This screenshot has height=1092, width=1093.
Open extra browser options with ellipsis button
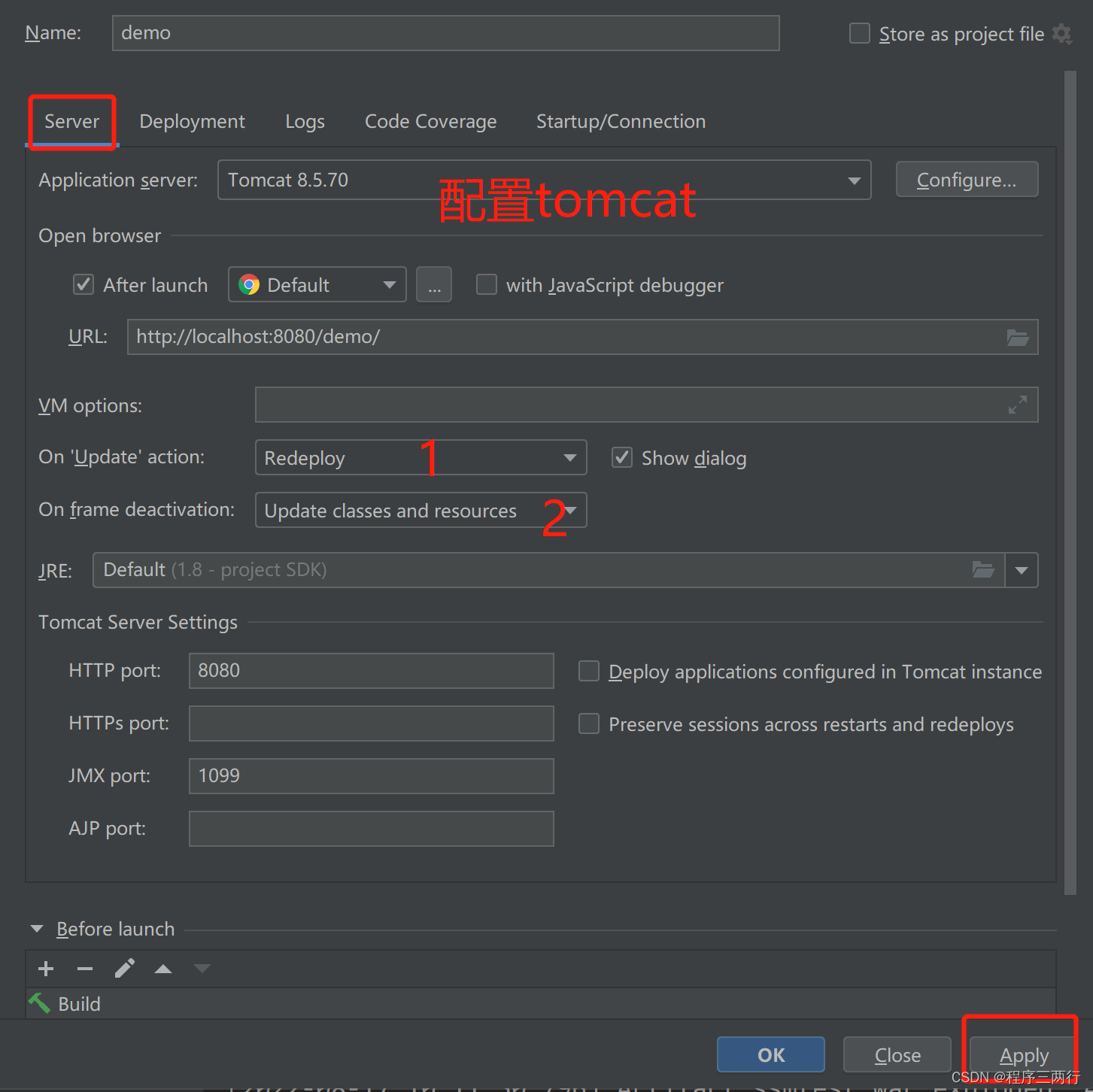click(433, 284)
